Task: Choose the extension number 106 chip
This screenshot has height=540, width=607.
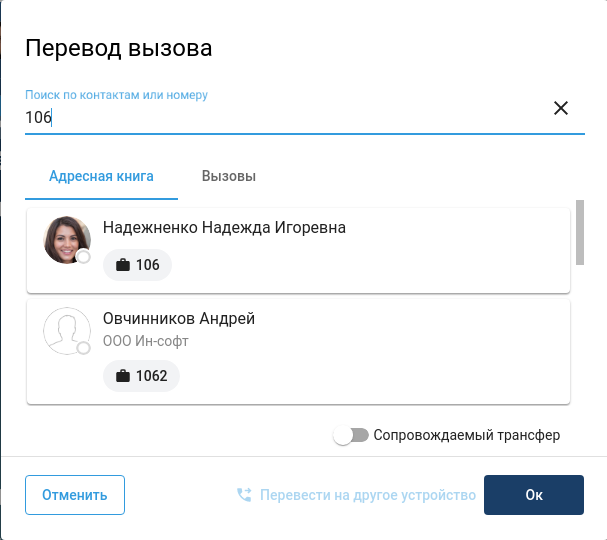Action: [138, 265]
